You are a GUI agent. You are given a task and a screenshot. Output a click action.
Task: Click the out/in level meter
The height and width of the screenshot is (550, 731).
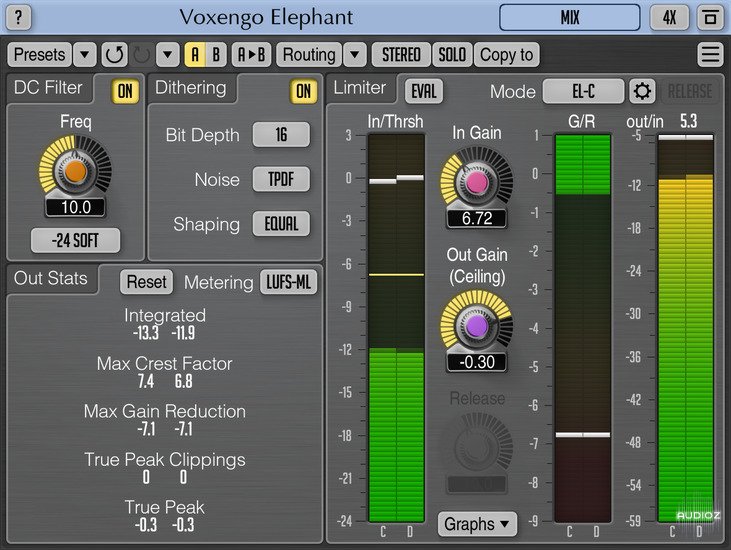point(685,328)
